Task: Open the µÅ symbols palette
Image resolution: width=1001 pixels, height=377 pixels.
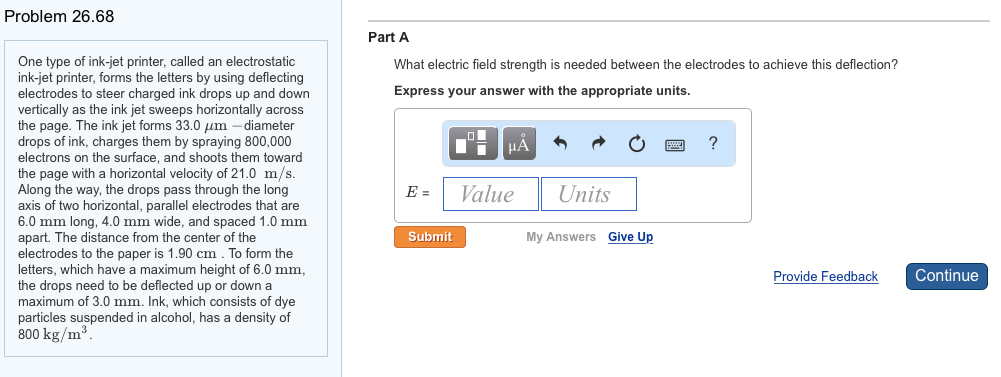Action: 519,143
